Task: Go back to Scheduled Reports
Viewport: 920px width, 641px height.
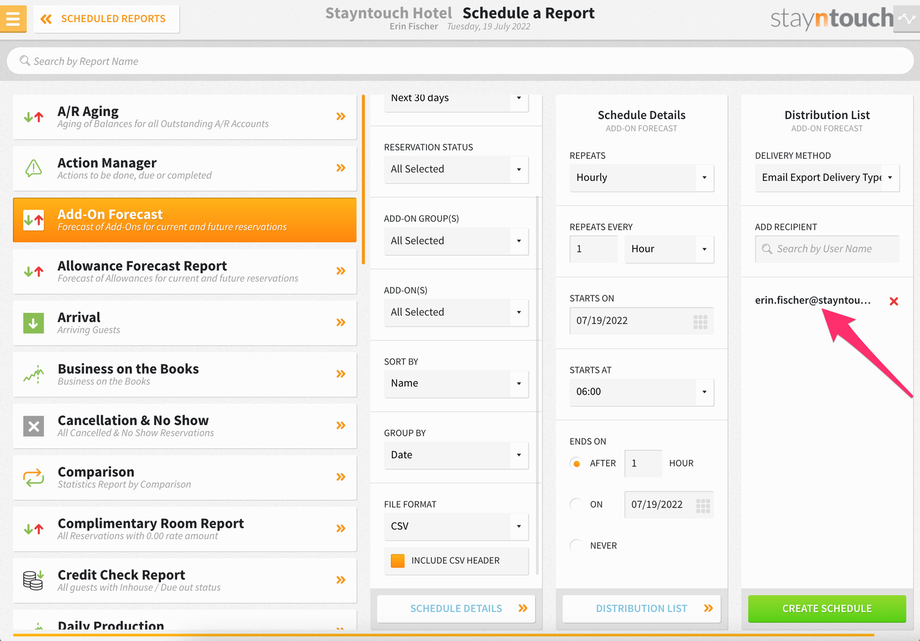Action: [107, 19]
